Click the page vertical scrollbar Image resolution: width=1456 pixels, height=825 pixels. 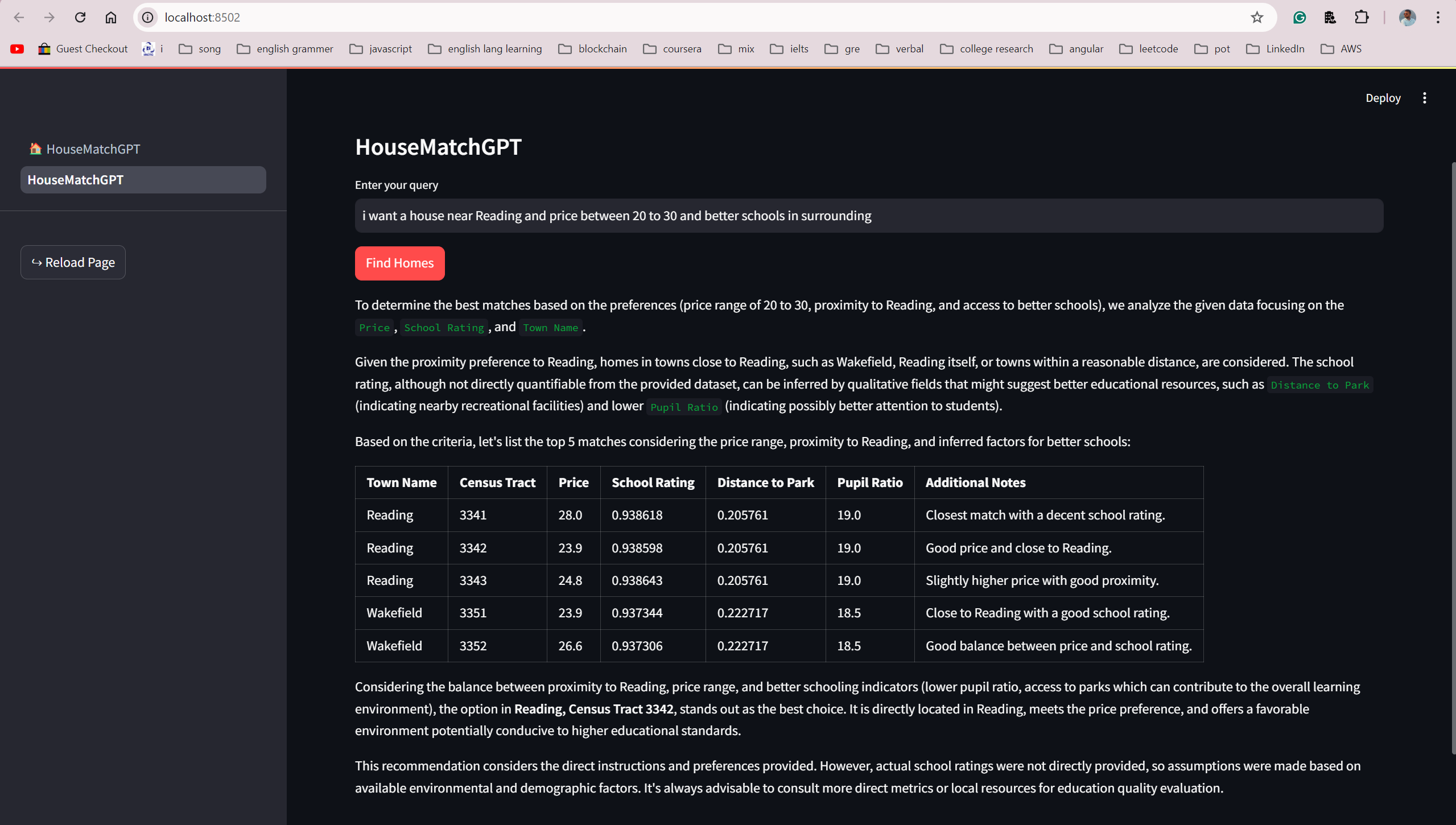click(1453, 455)
